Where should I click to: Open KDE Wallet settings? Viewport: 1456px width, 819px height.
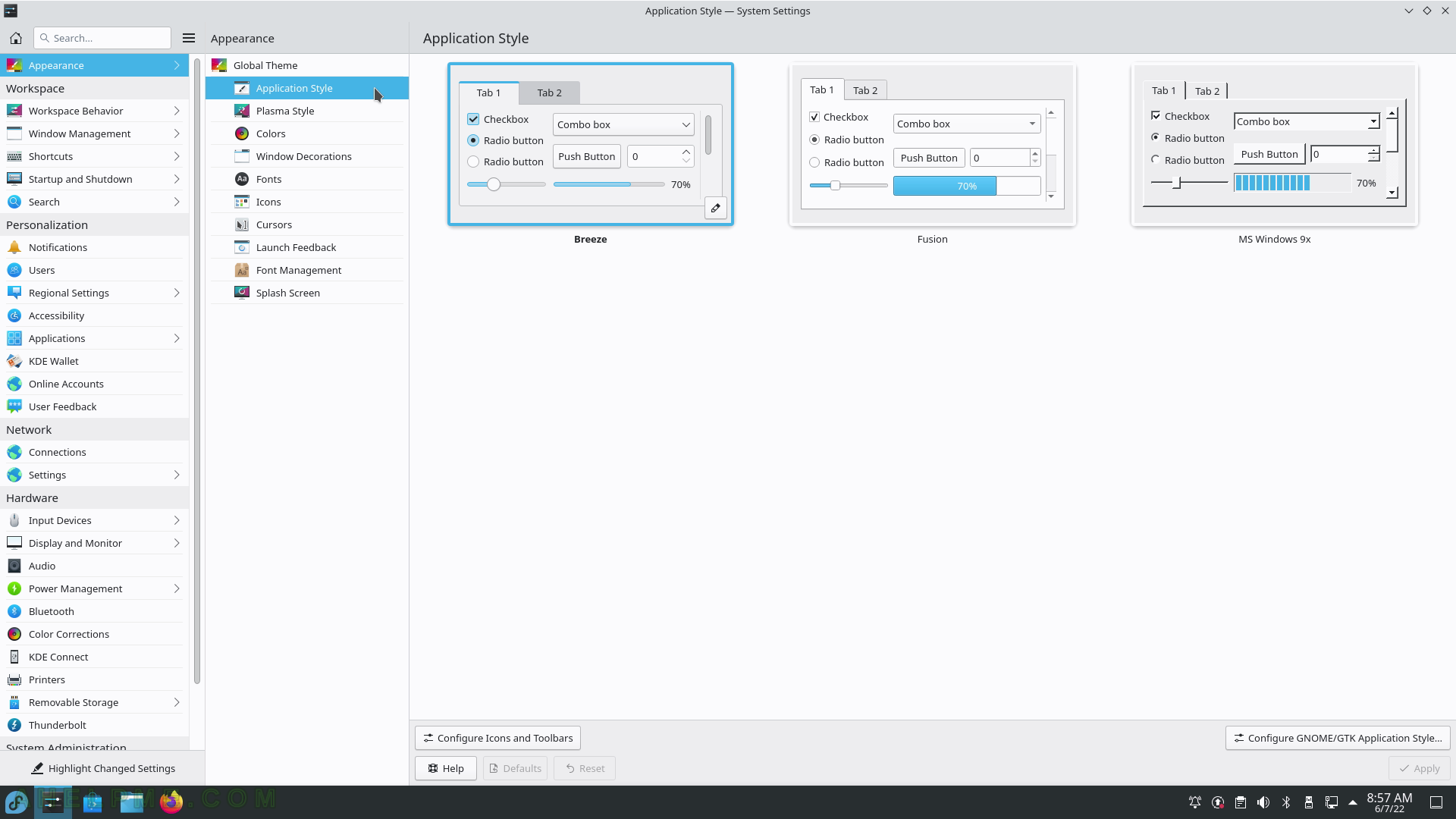tap(94, 361)
